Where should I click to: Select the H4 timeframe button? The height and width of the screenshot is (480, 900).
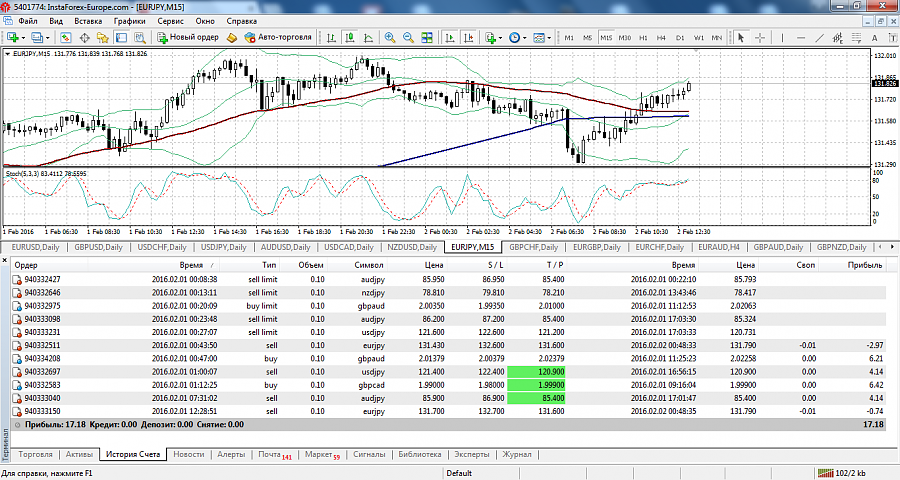(x=661, y=37)
